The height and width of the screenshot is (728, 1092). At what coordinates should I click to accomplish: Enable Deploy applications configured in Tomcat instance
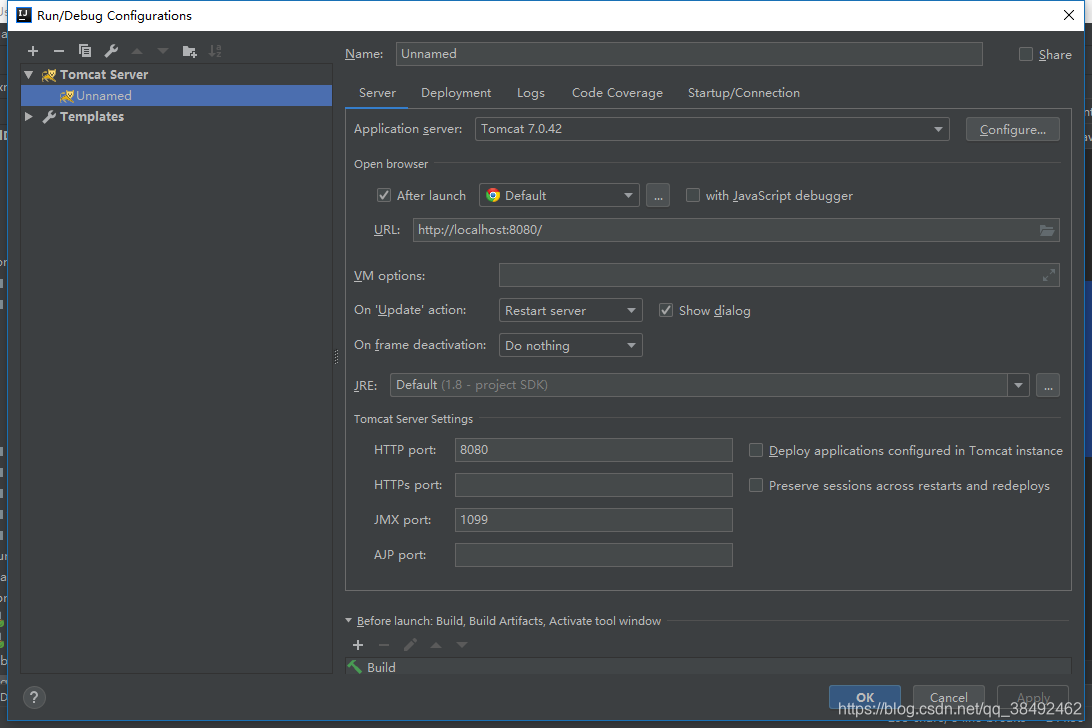pyautogui.click(x=756, y=451)
